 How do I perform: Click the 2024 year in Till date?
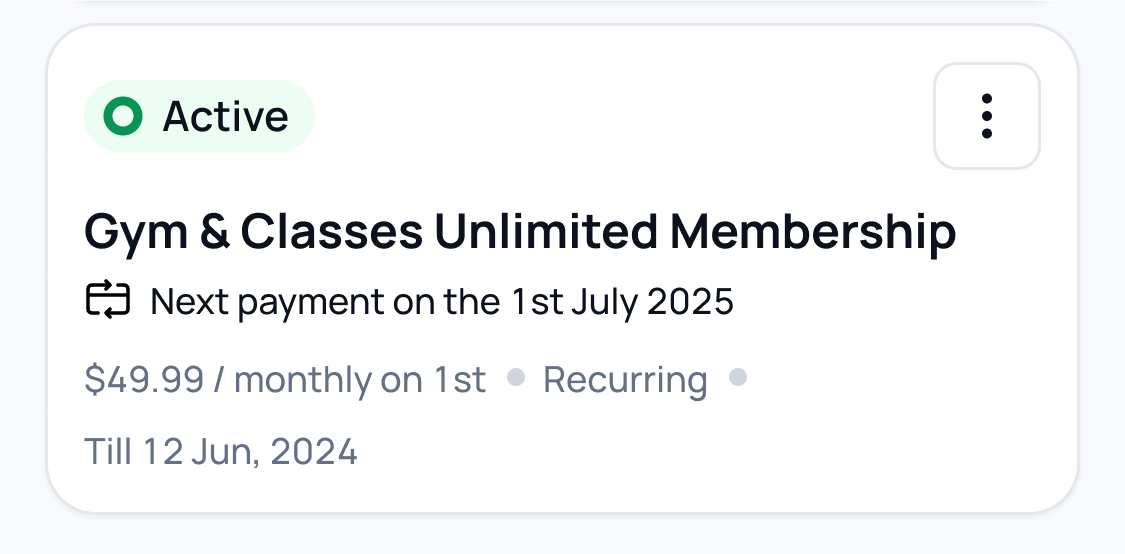point(313,452)
